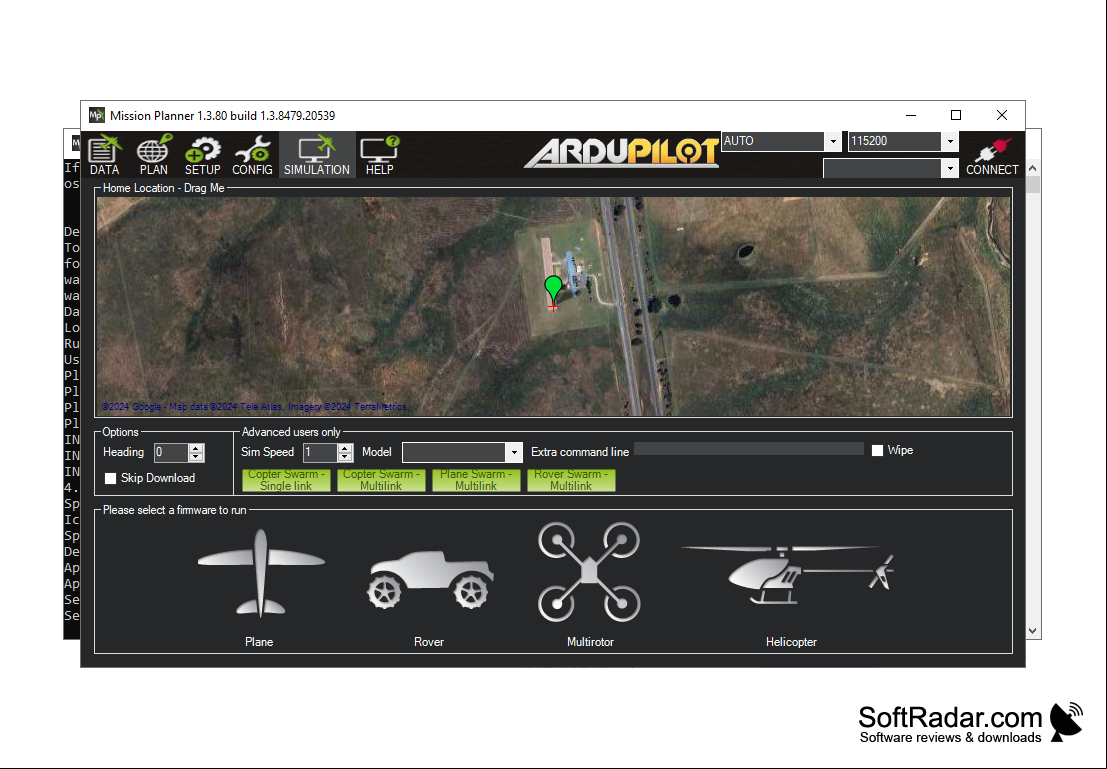1107x769 pixels.
Task: Open the DATA flight data screen
Action: (104, 154)
